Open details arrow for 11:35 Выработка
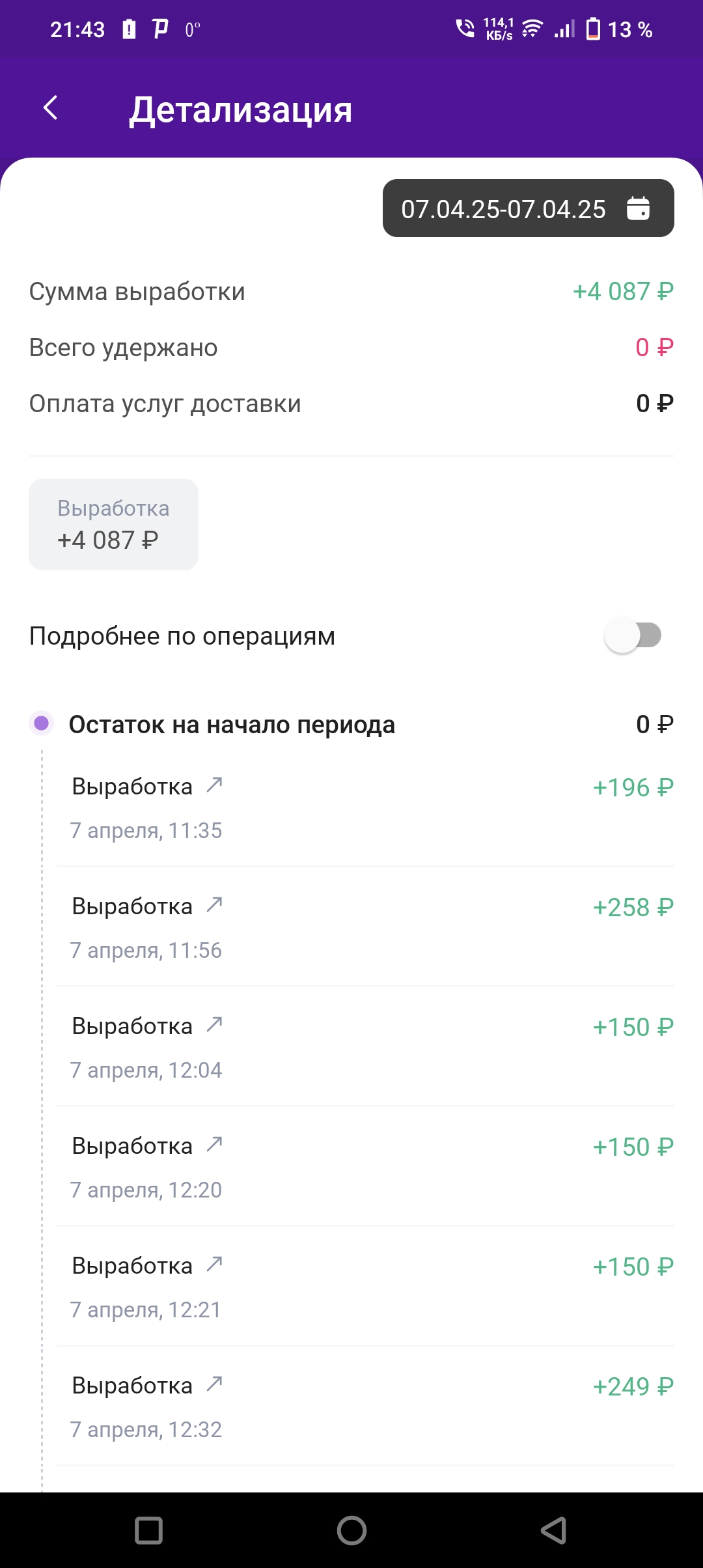 pos(215,785)
